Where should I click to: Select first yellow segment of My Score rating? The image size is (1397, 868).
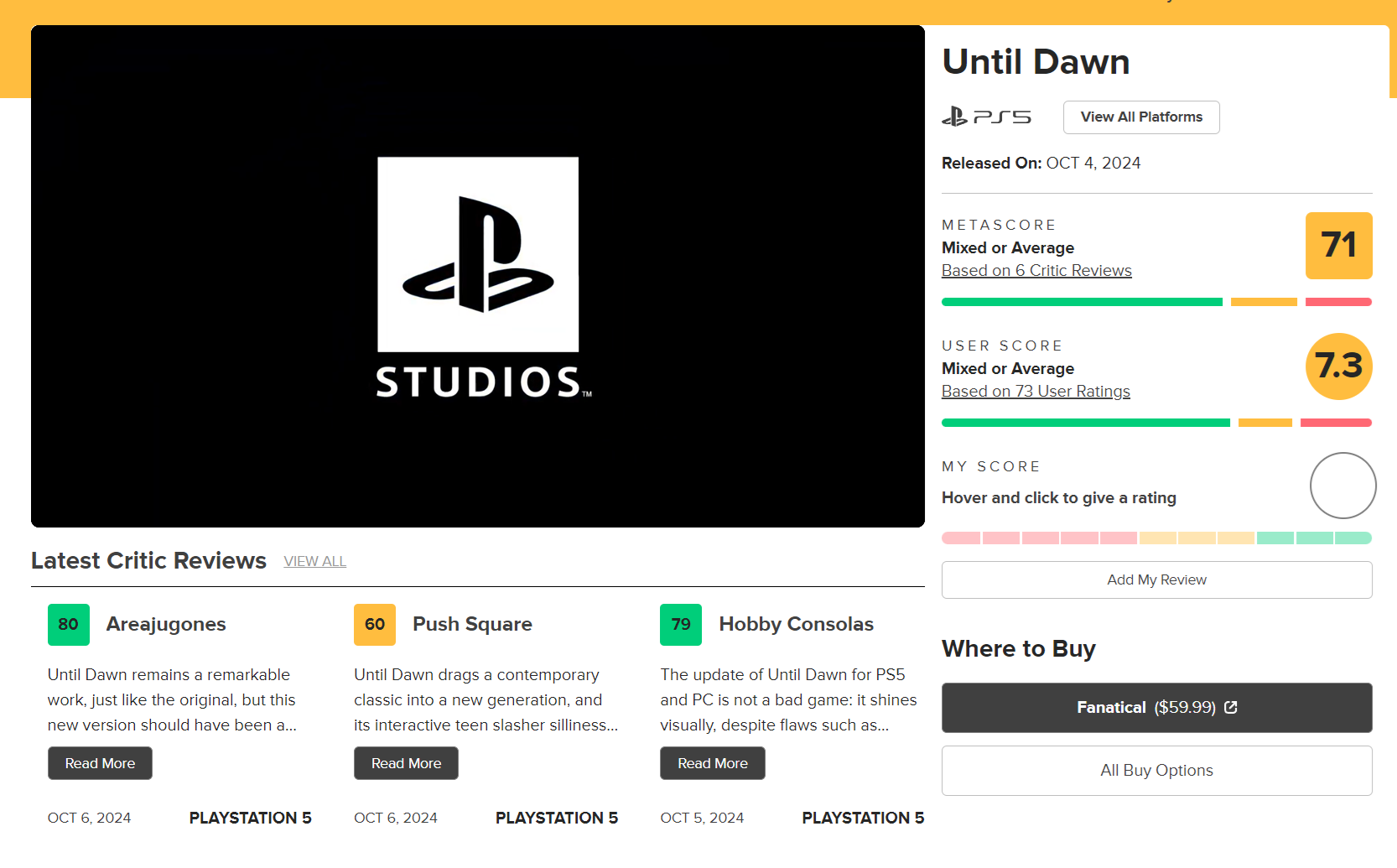pyautogui.click(x=1157, y=538)
